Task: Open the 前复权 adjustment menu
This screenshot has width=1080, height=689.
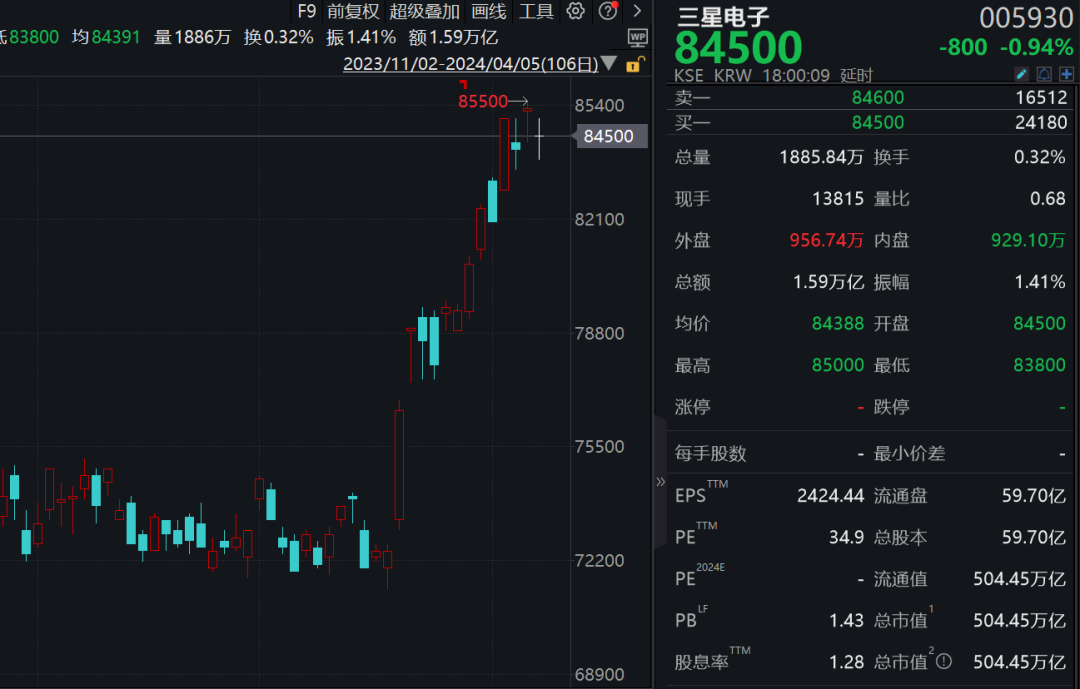Action: pos(353,11)
